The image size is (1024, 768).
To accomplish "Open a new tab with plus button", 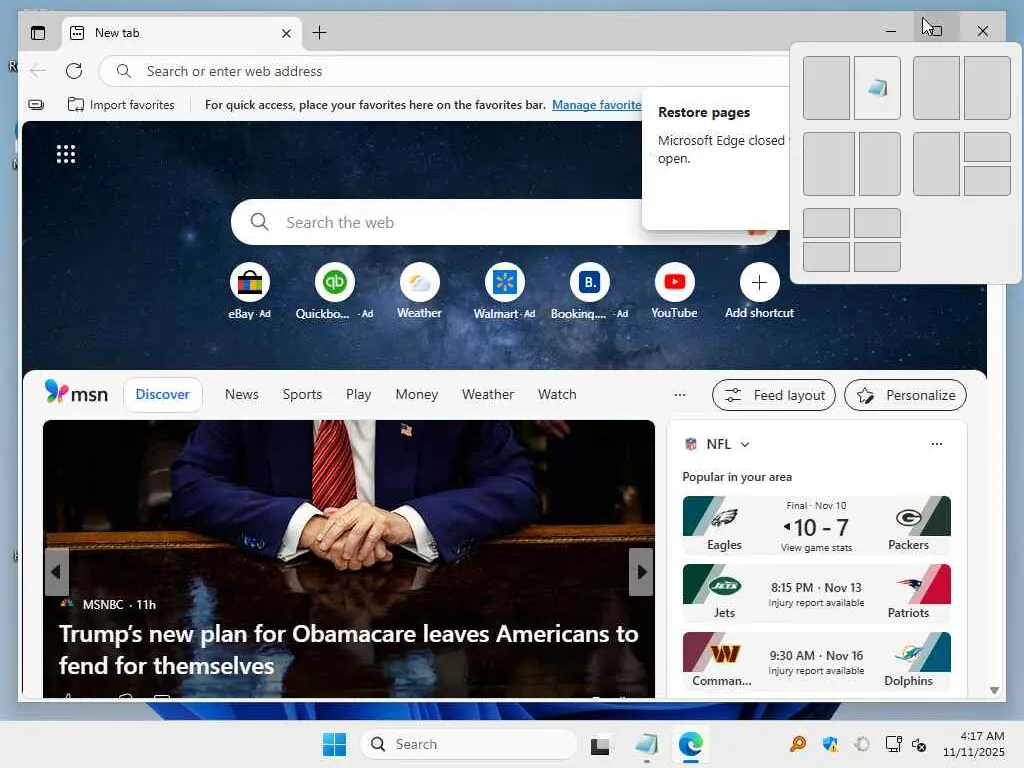I will pyautogui.click(x=319, y=33).
